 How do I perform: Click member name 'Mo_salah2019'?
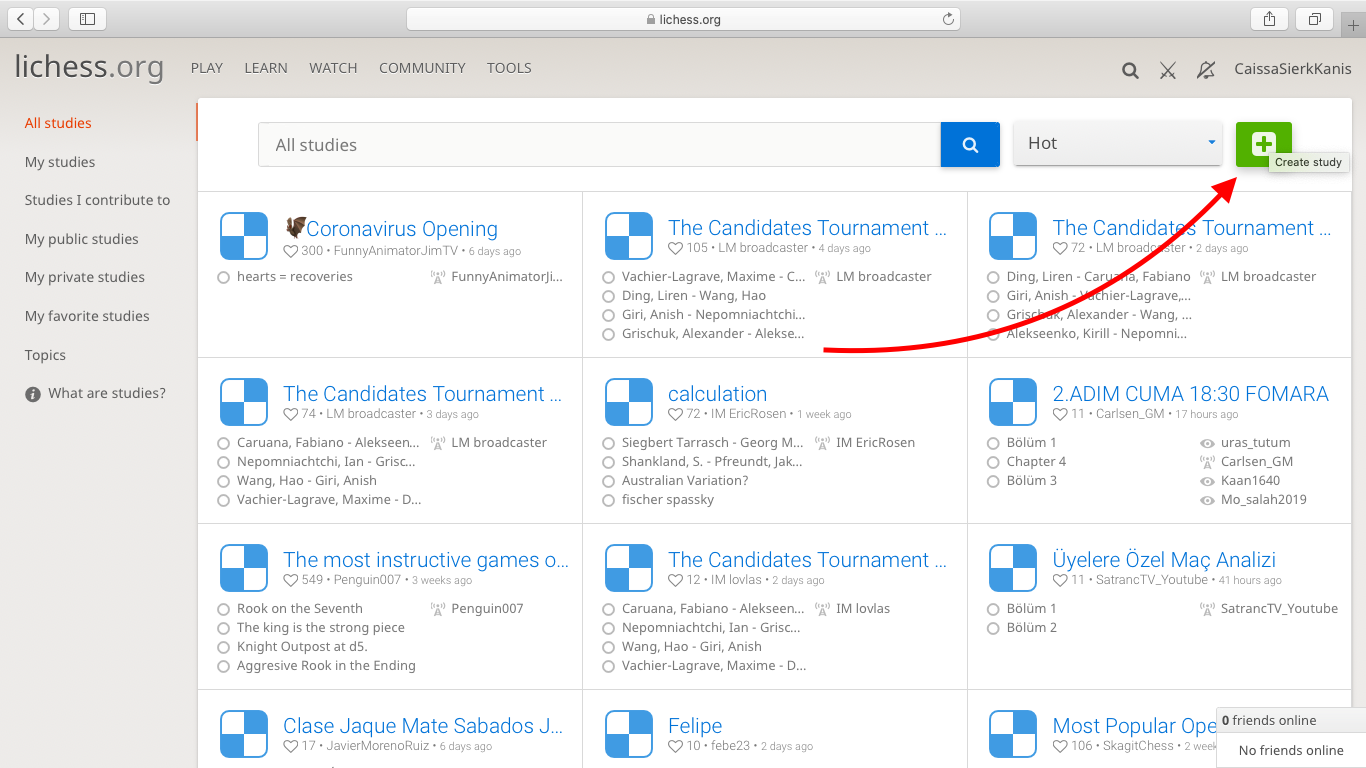[x=1264, y=500]
